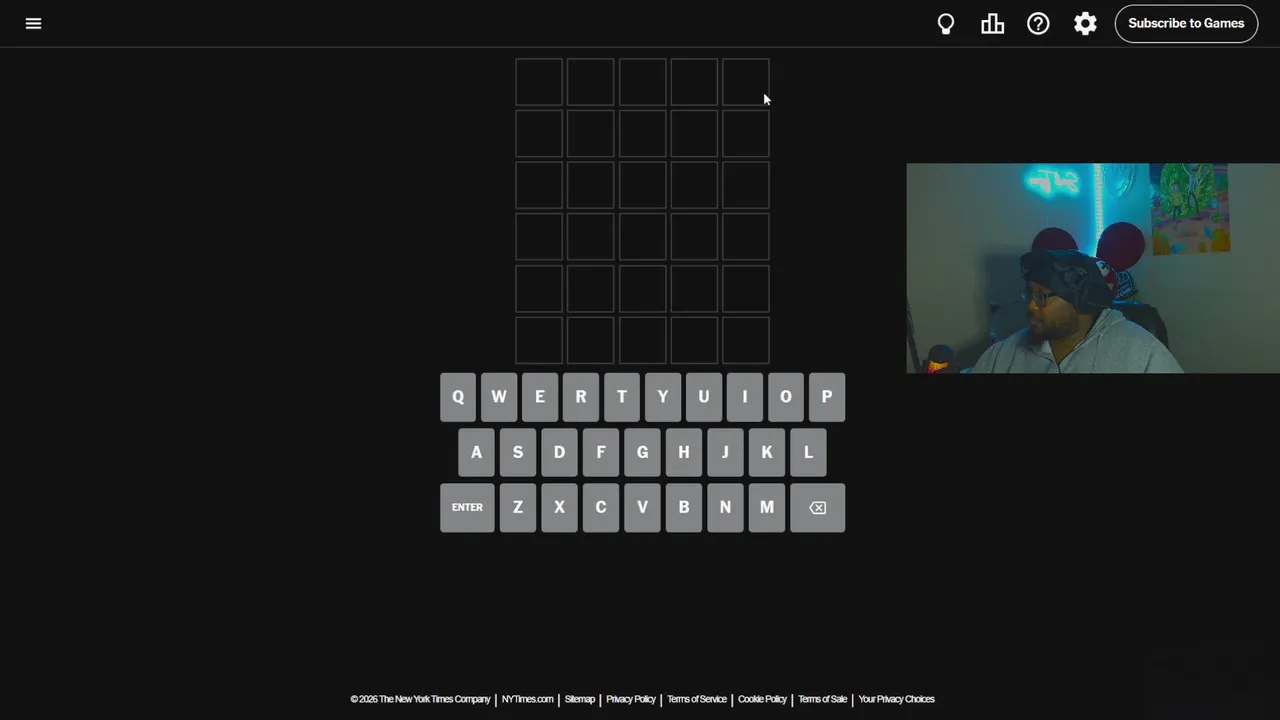Click the N key
This screenshot has width=1280, height=720.
click(x=725, y=508)
